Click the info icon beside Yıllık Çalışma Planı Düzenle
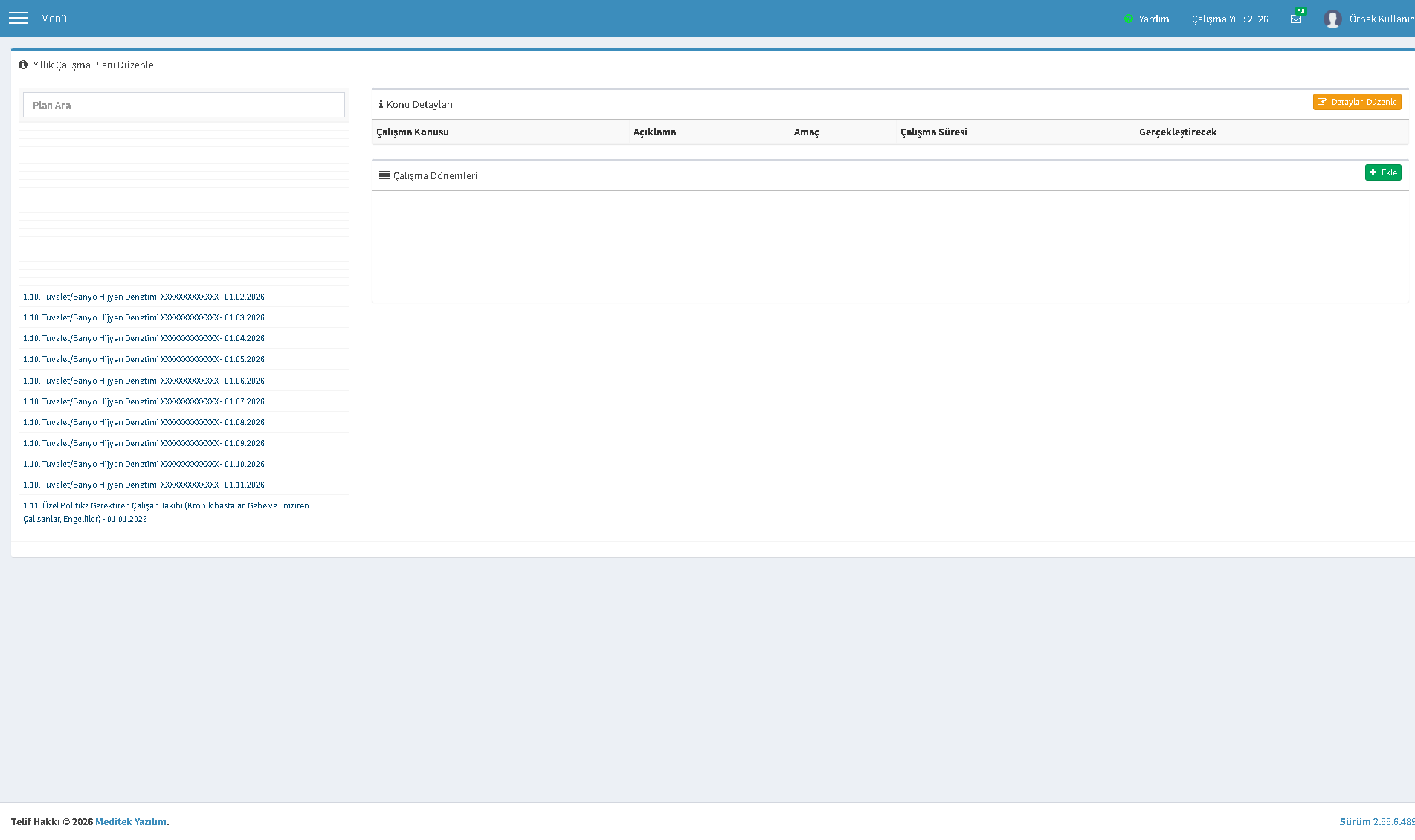 pyautogui.click(x=23, y=65)
